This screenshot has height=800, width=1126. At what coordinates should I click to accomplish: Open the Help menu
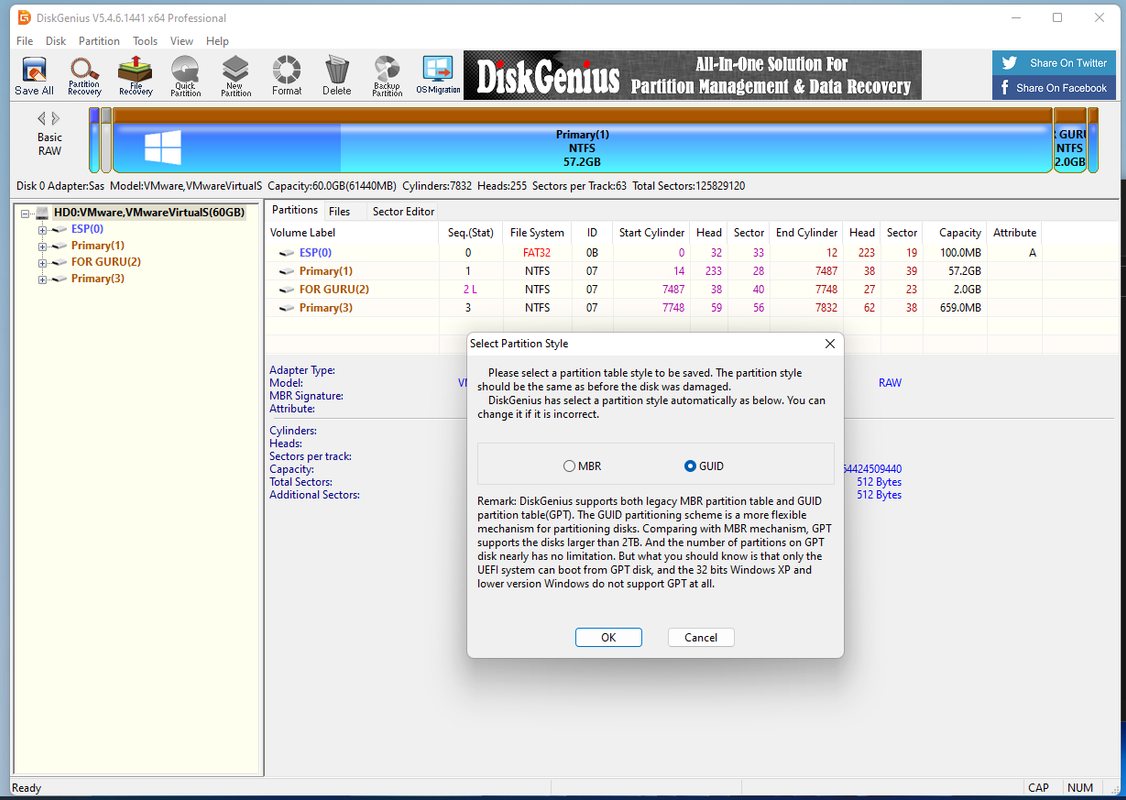click(218, 41)
